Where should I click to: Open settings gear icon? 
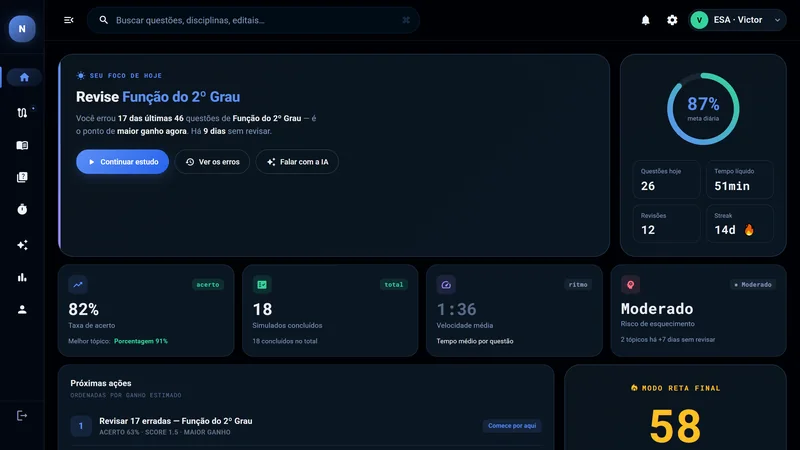[672, 20]
